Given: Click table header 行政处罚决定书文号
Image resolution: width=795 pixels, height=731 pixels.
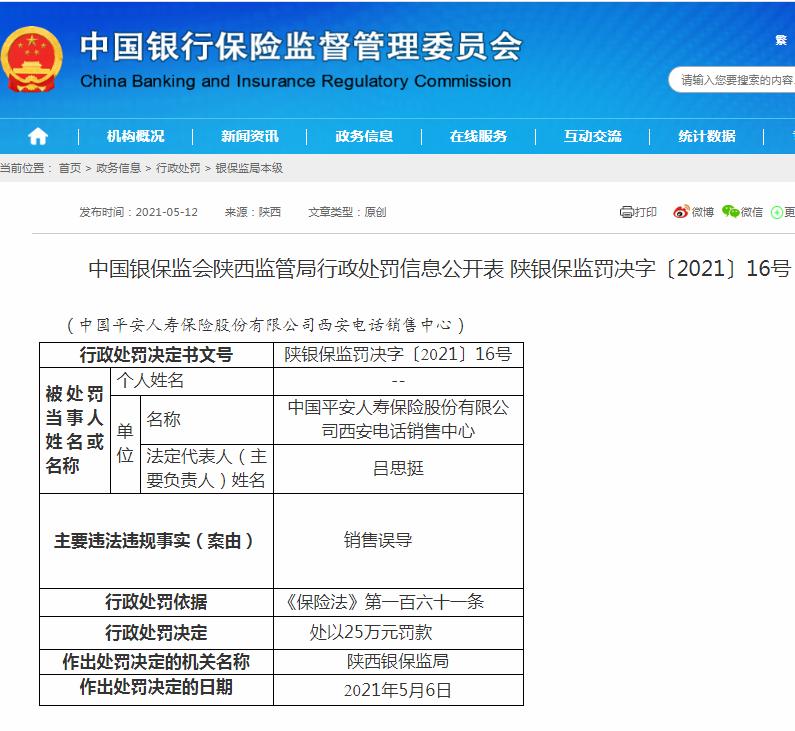Looking at the screenshot, I should point(156,355).
